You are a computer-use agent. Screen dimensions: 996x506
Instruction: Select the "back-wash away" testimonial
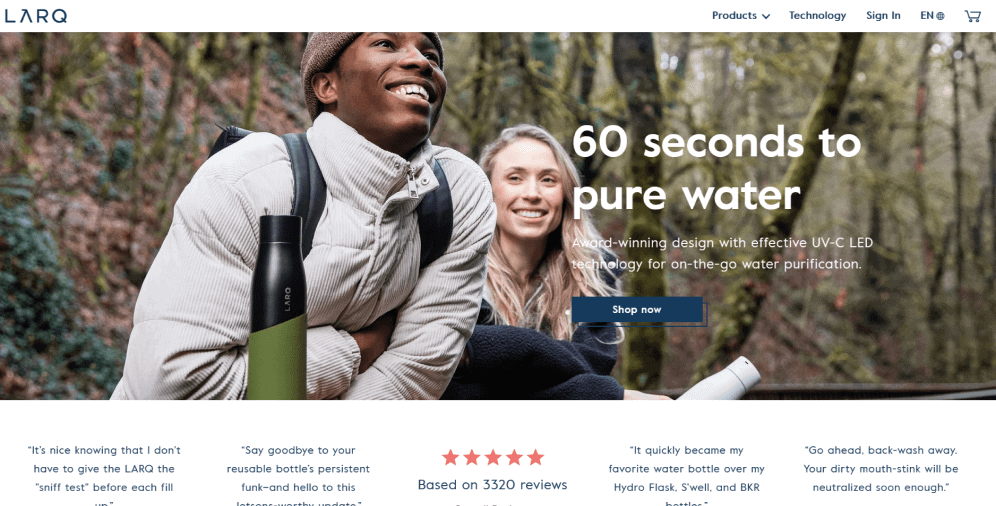[x=881, y=469]
